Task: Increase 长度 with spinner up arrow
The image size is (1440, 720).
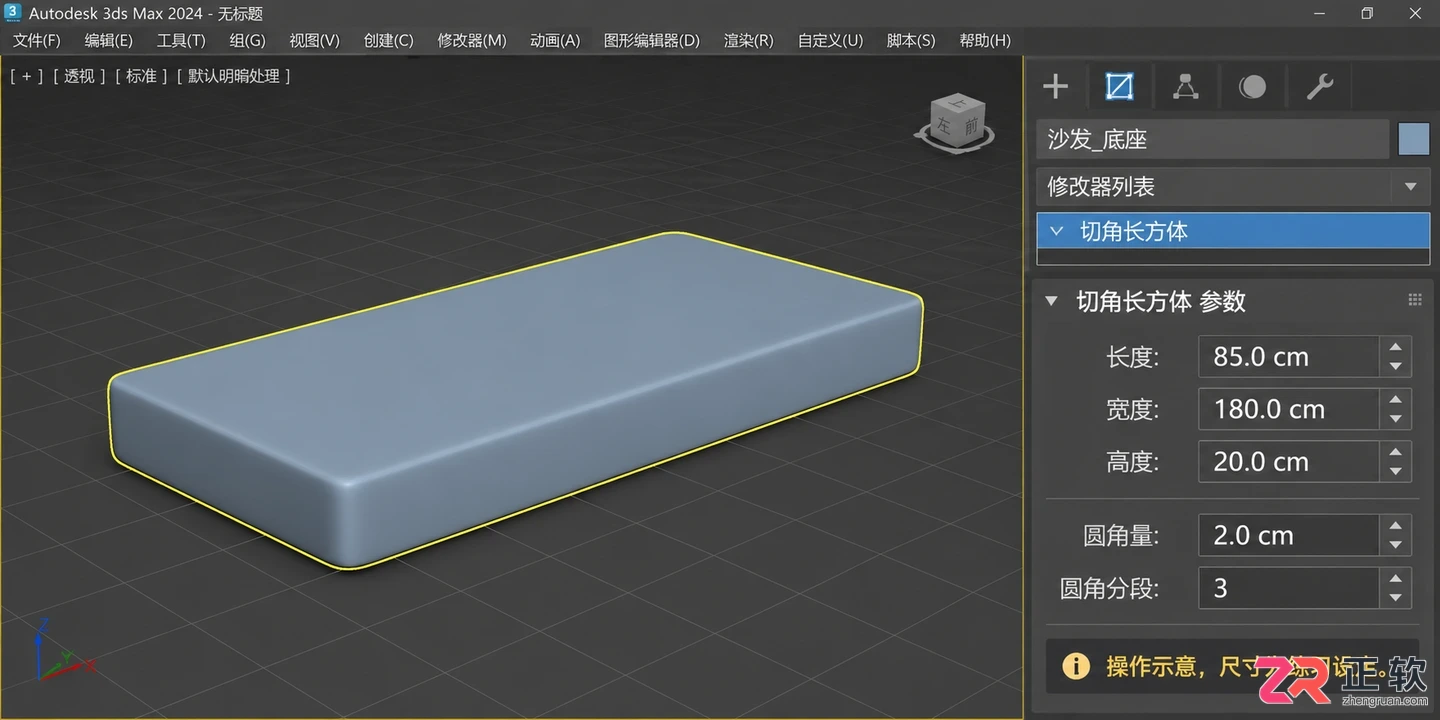Action: (x=1395, y=347)
